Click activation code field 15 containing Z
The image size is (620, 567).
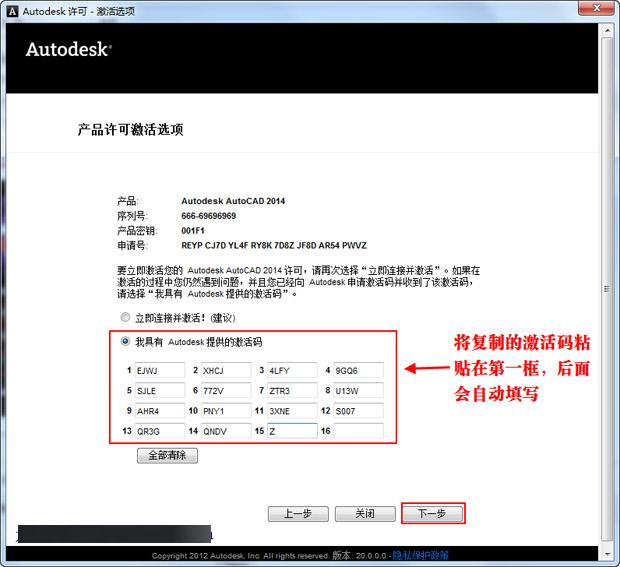(292, 431)
